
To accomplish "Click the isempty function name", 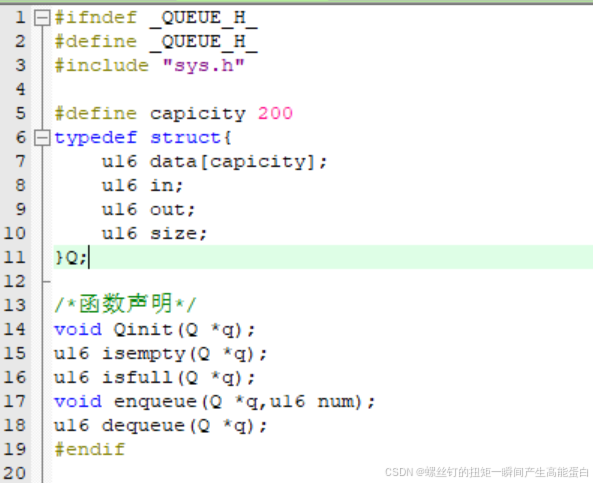I will coord(144,354).
